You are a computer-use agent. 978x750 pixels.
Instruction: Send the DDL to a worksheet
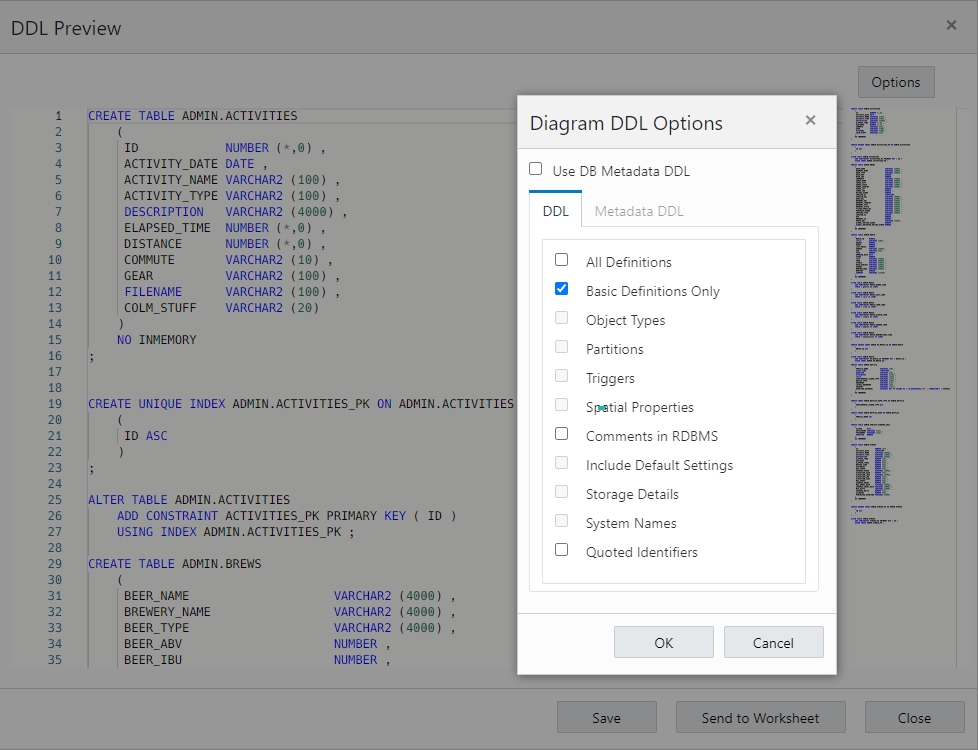[x=760, y=717]
